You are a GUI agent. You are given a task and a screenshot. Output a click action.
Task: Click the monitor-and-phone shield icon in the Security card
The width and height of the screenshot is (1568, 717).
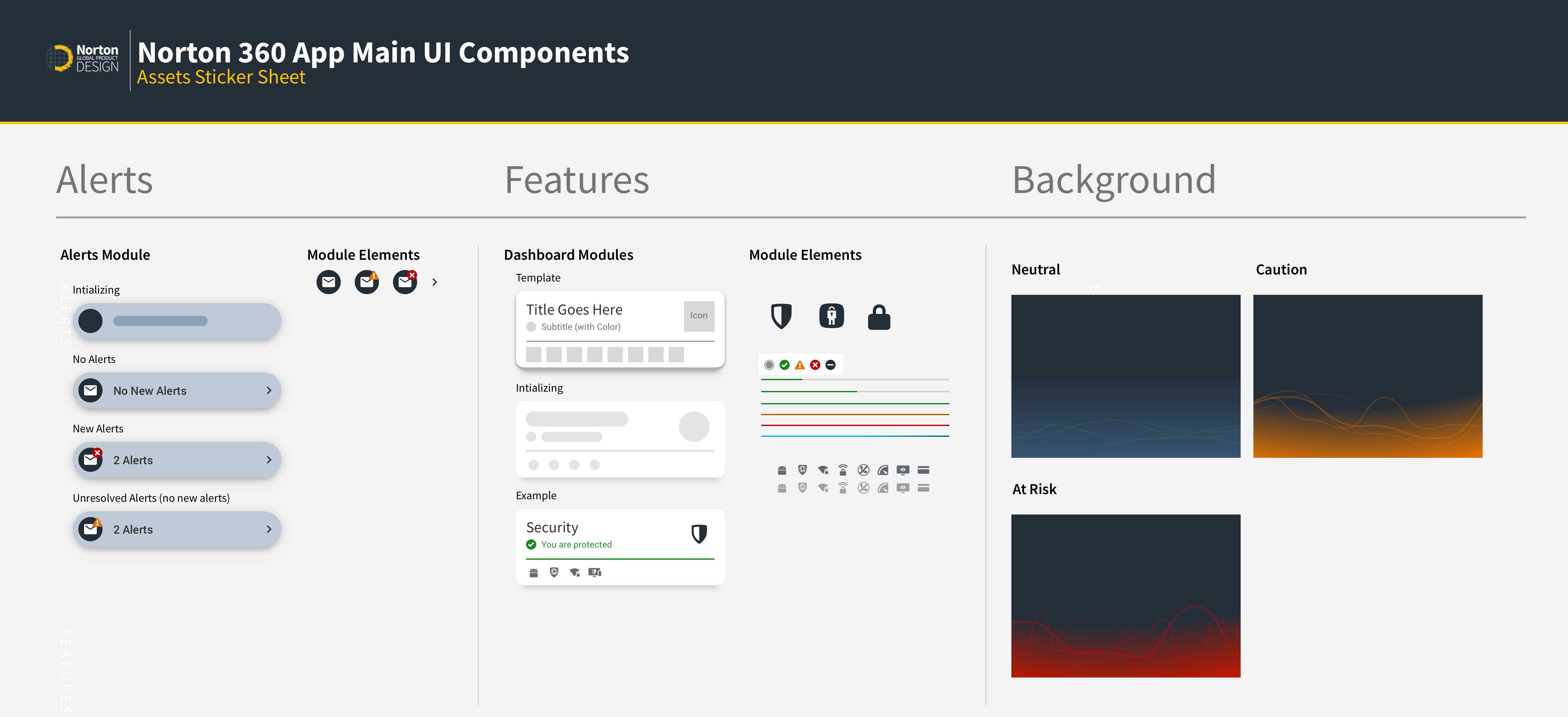click(x=595, y=572)
